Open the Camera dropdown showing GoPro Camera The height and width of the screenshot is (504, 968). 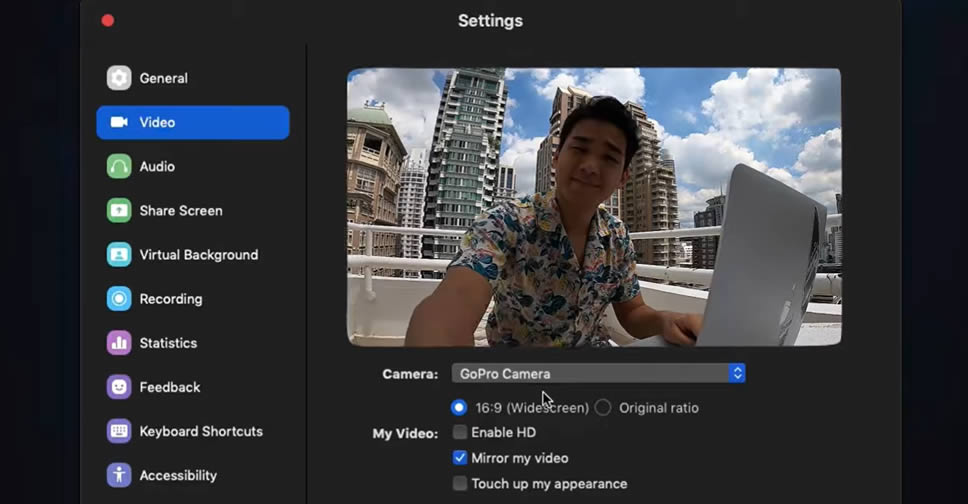pyautogui.click(x=590, y=373)
